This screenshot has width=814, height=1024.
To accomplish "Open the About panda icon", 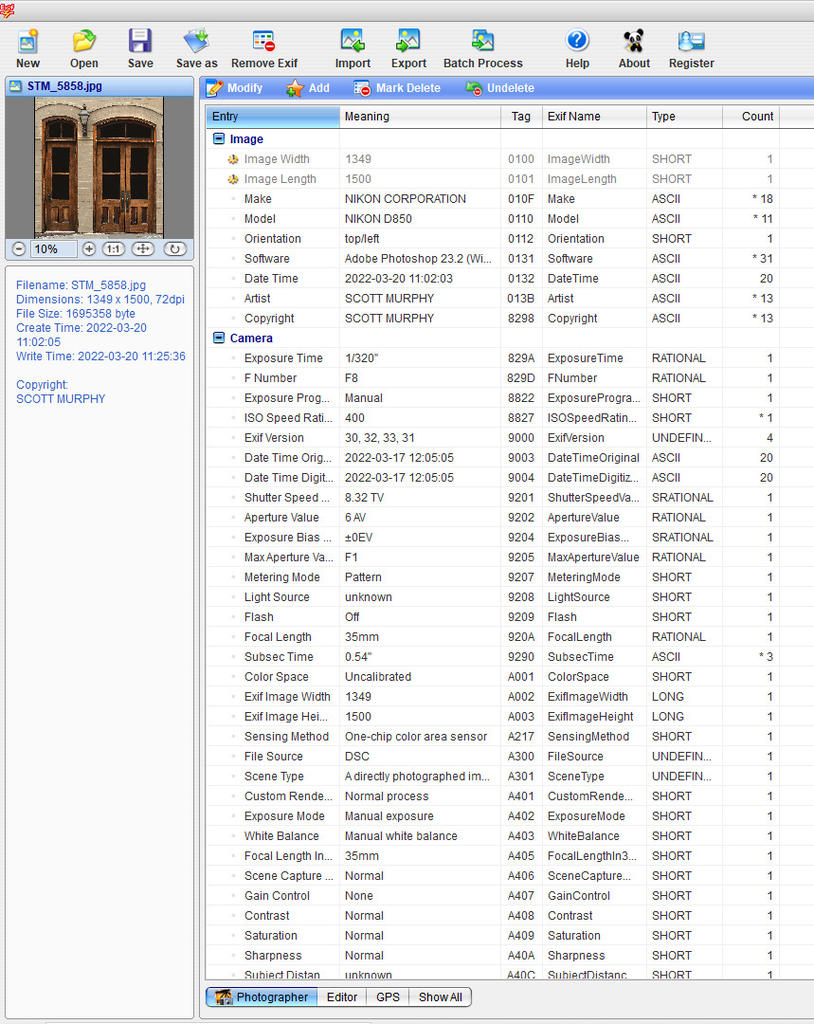I will point(634,42).
